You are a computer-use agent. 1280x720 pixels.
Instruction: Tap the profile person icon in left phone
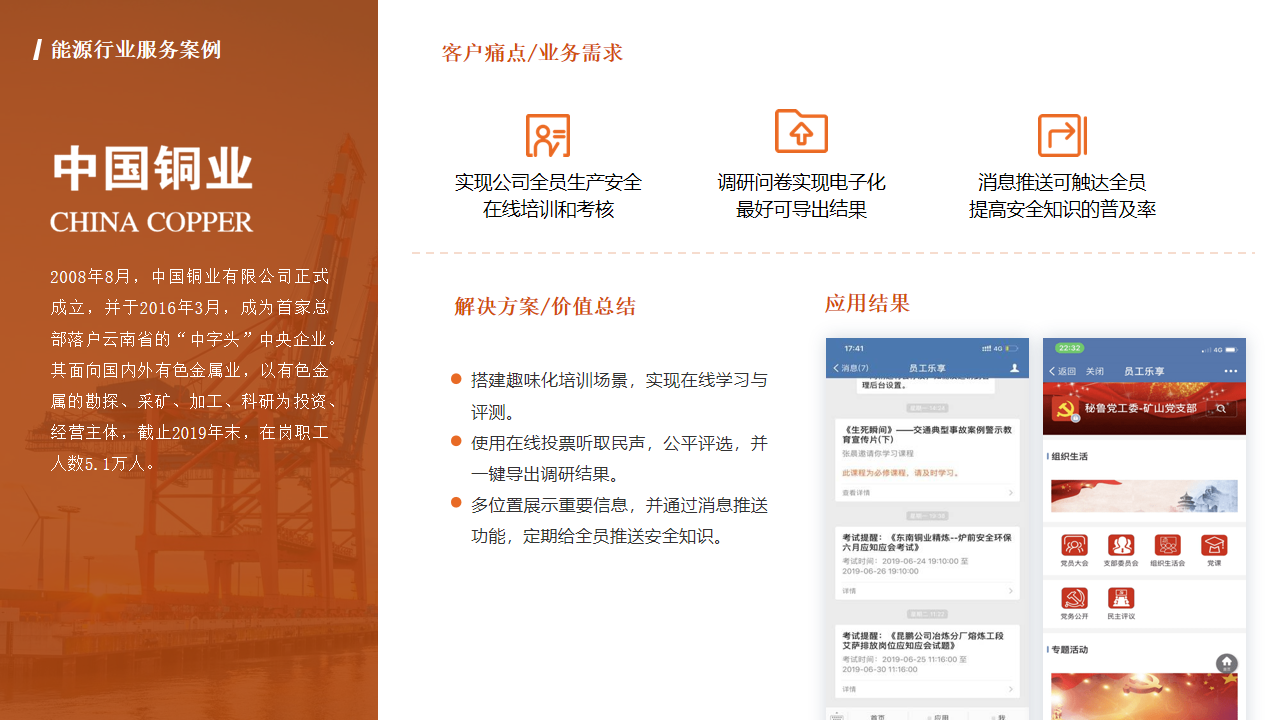pos(1014,368)
